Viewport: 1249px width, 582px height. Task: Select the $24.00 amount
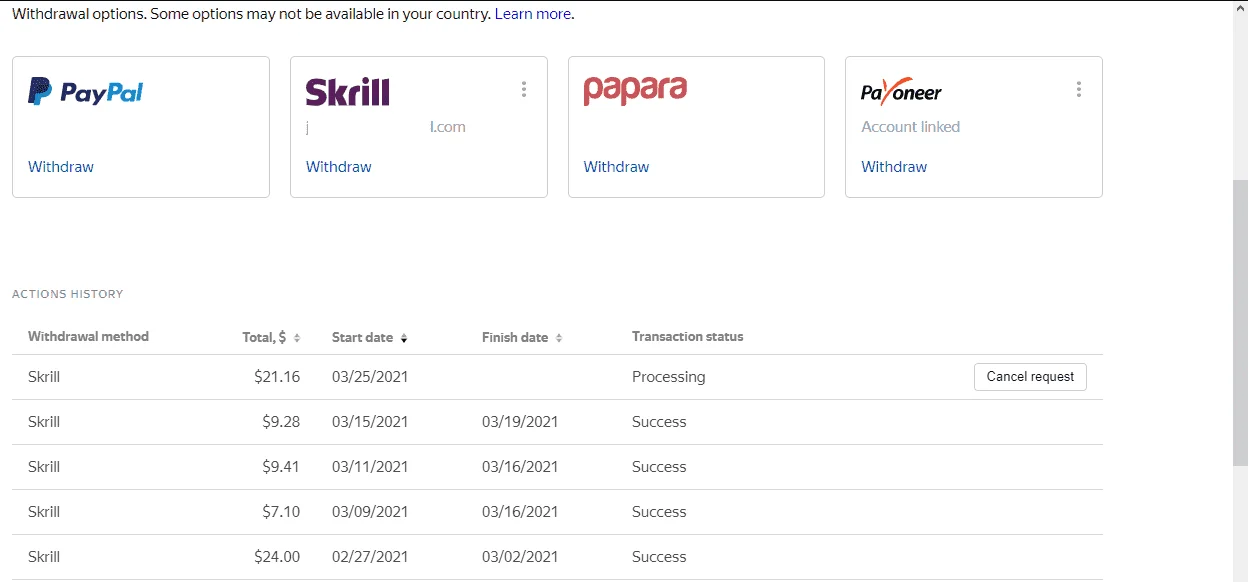click(277, 557)
